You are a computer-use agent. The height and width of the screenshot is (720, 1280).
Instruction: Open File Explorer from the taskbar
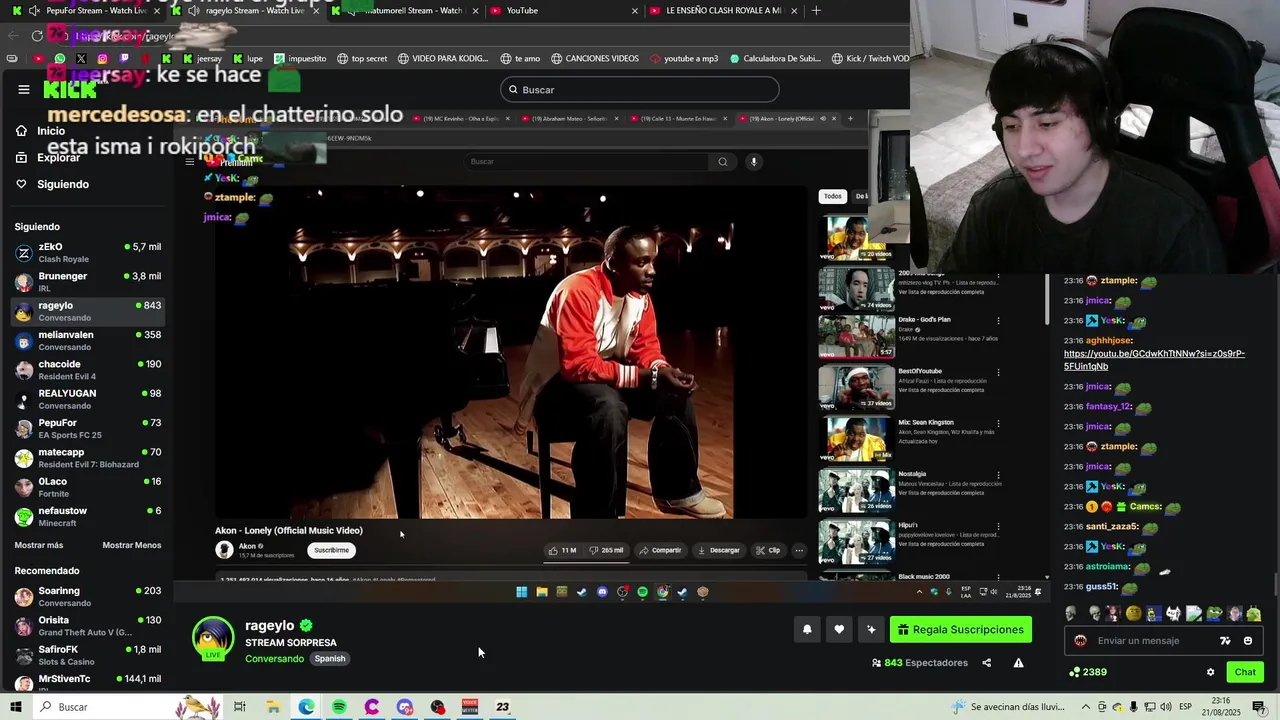[273, 707]
